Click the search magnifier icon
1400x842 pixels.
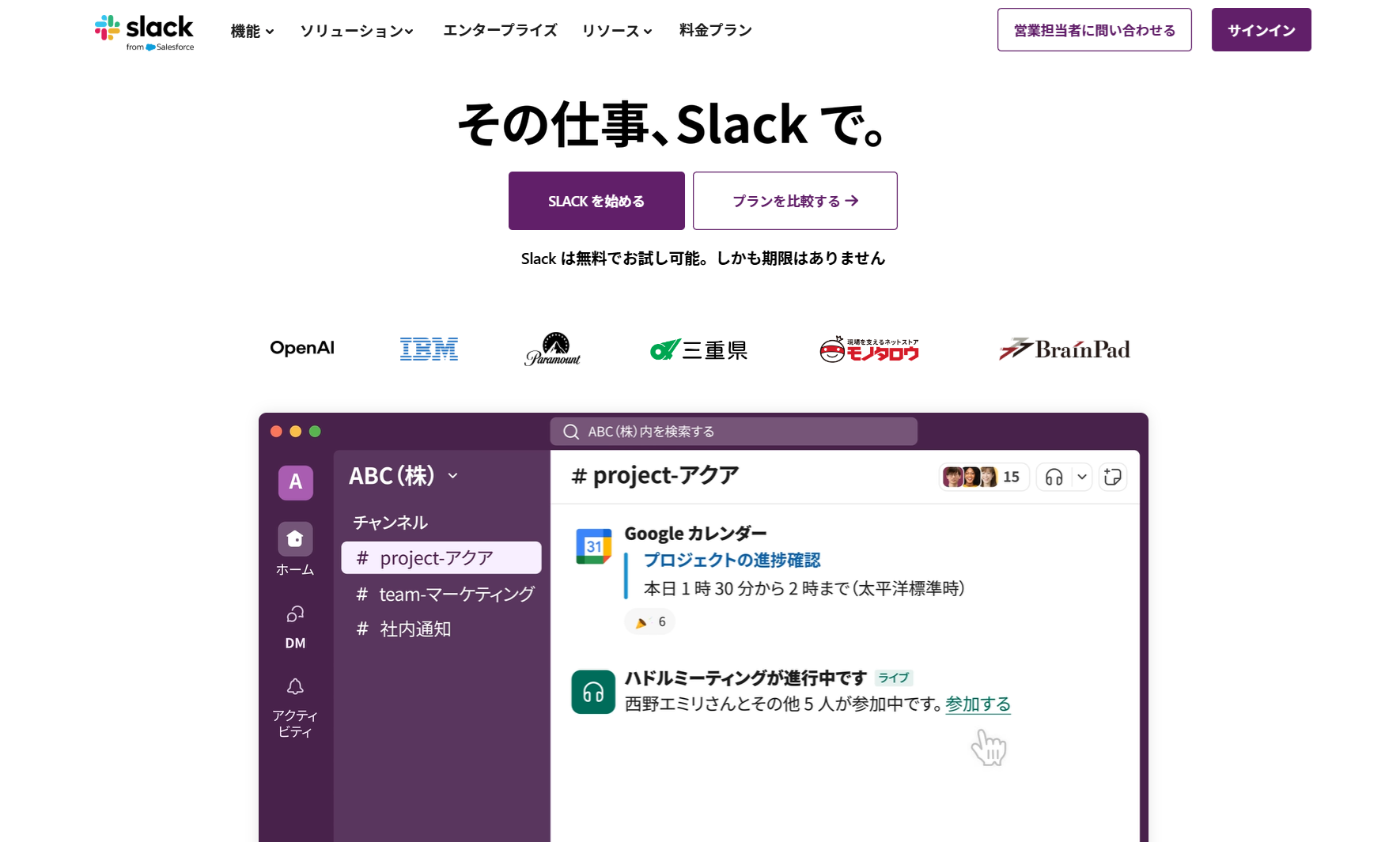point(571,432)
